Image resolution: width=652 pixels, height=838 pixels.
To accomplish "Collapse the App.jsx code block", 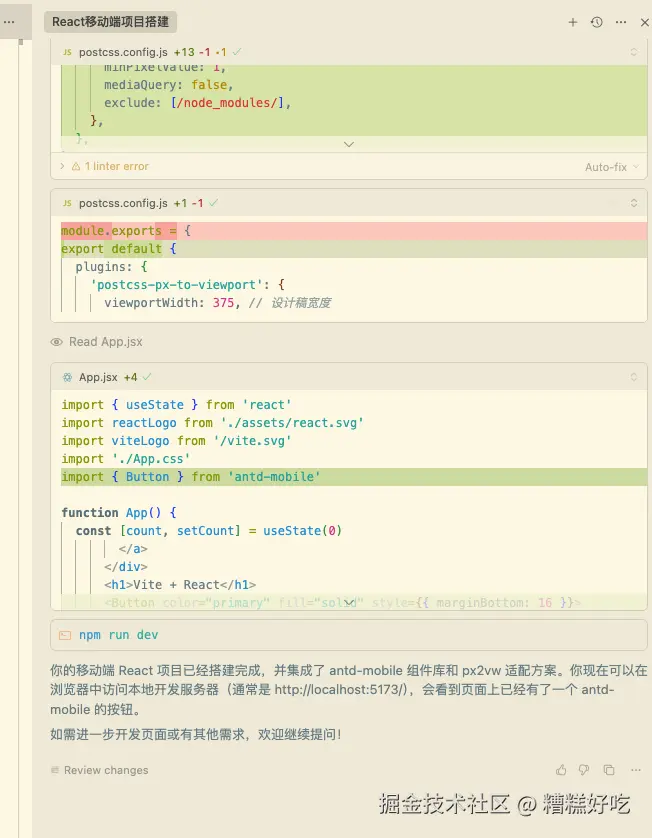I will pos(634,377).
